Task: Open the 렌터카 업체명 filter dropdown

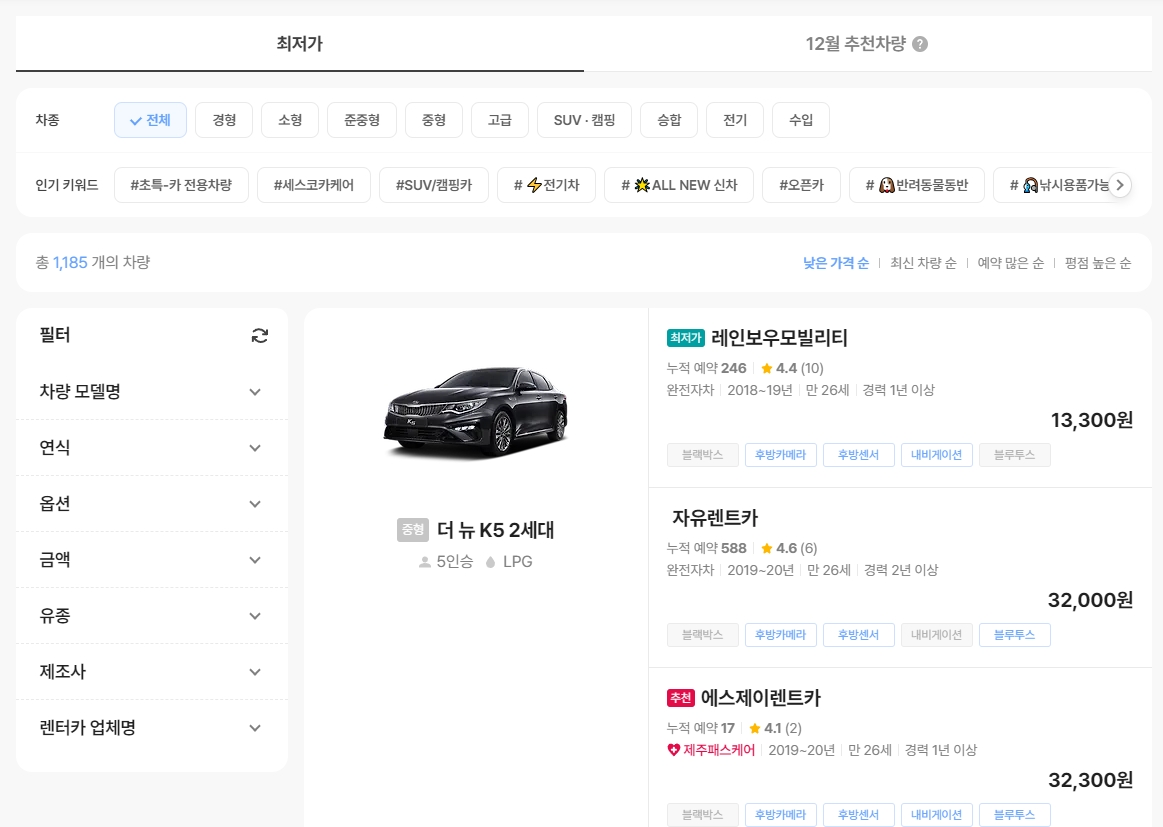Action: click(x=150, y=727)
